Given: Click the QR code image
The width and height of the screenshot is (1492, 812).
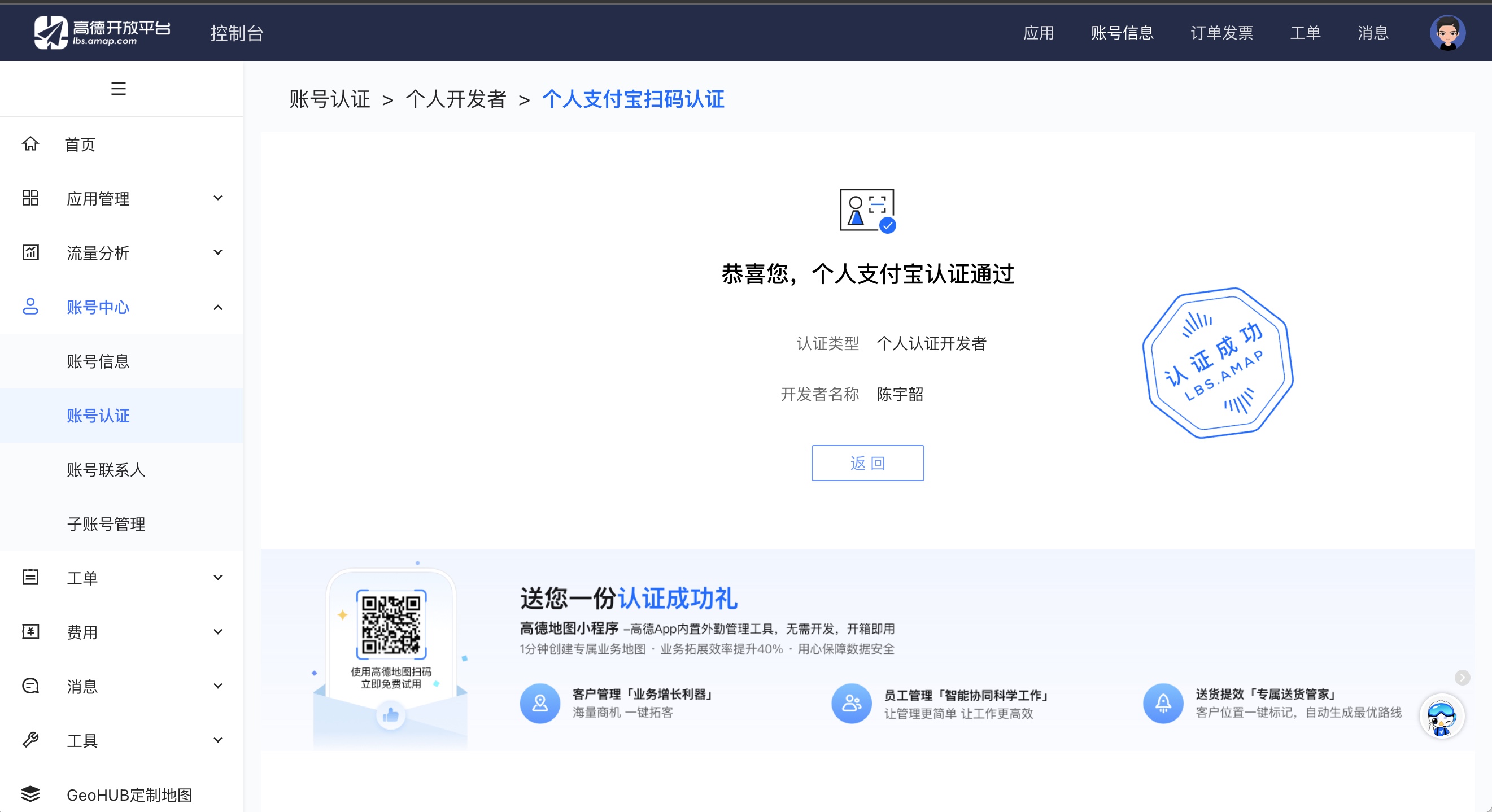Looking at the screenshot, I should tap(391, 625).
